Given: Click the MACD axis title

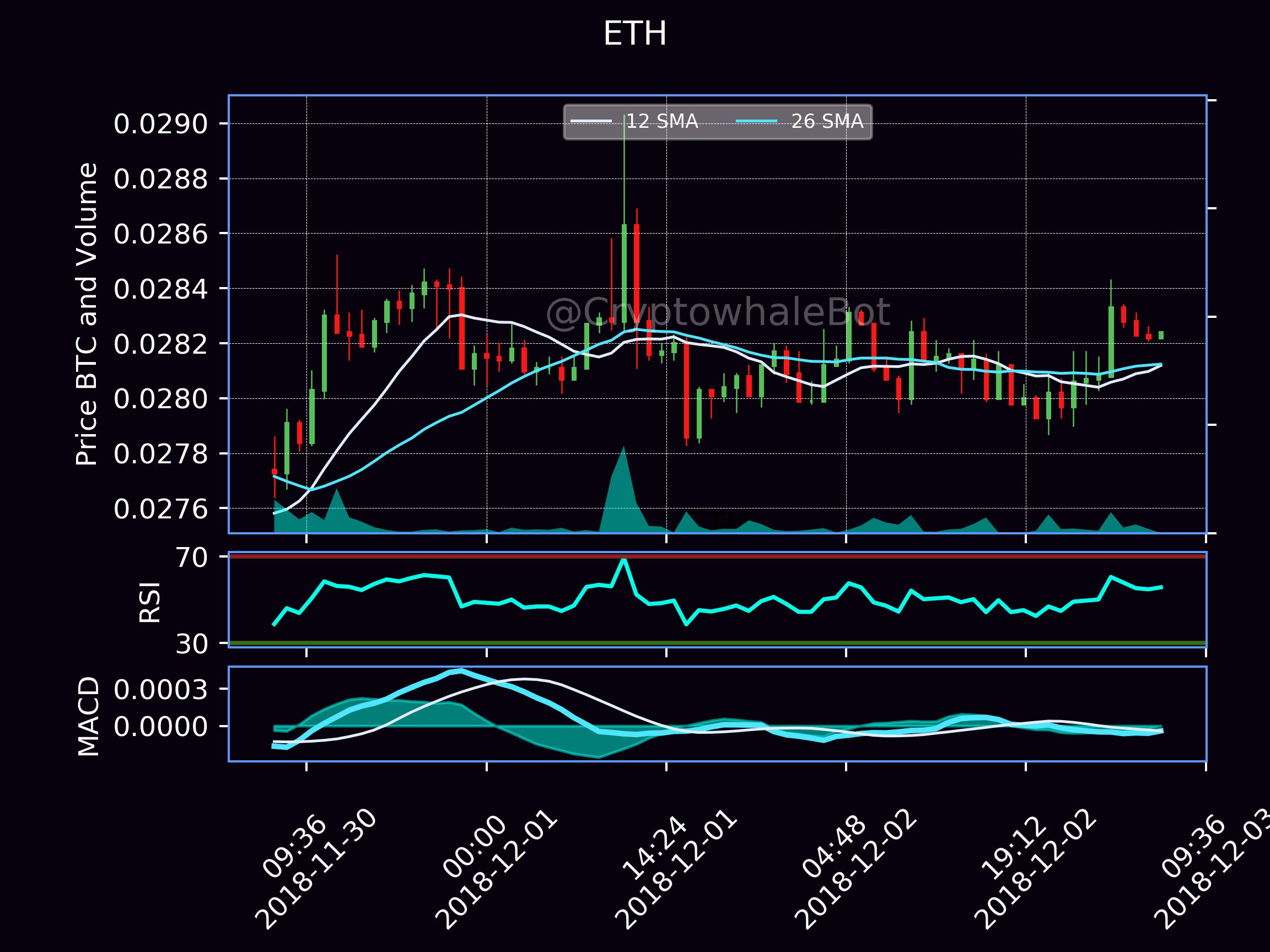Looking at the screenshot, I should point(88,716).
